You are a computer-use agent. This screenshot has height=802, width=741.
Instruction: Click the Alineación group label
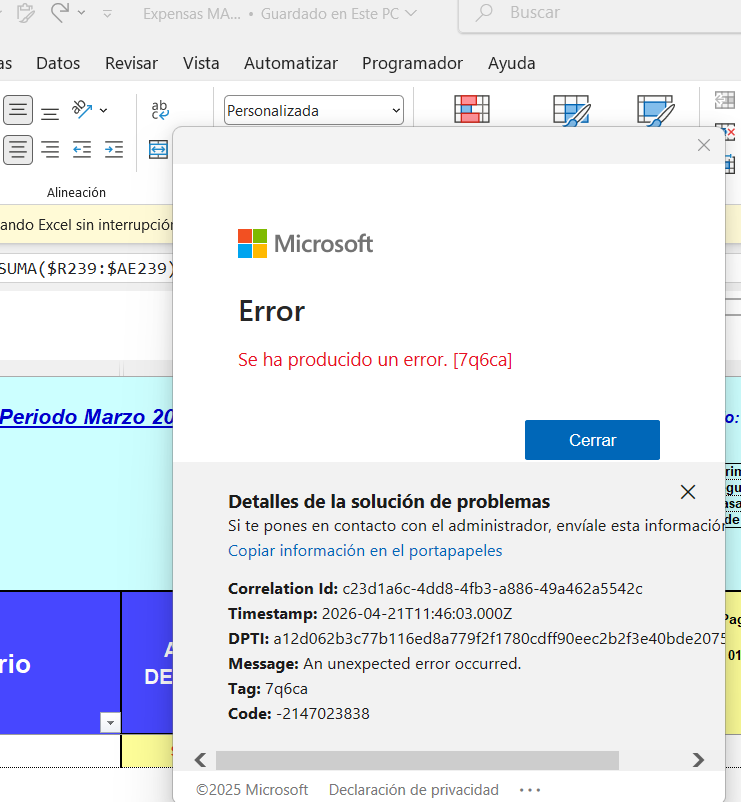click(x=76, y=193)
